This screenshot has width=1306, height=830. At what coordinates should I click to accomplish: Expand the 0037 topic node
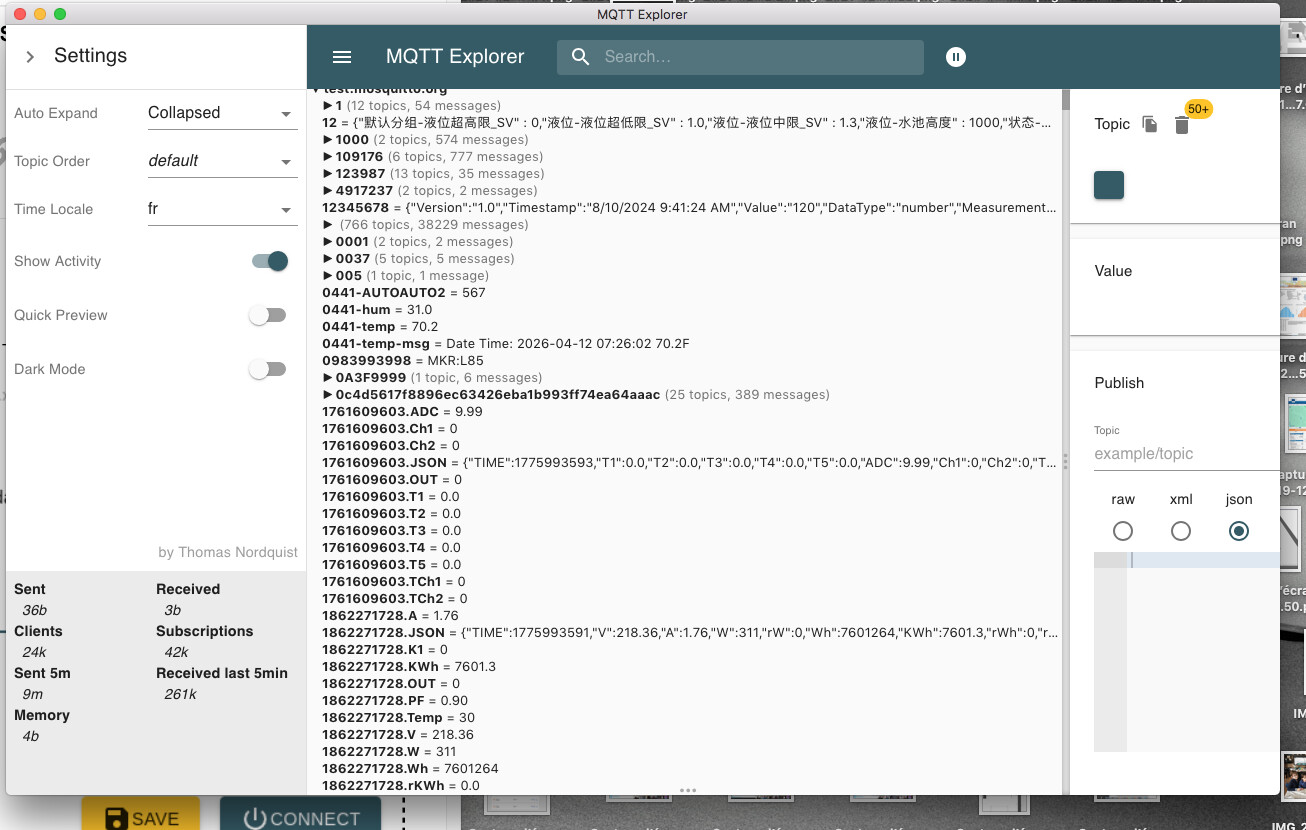pos(328,259)
